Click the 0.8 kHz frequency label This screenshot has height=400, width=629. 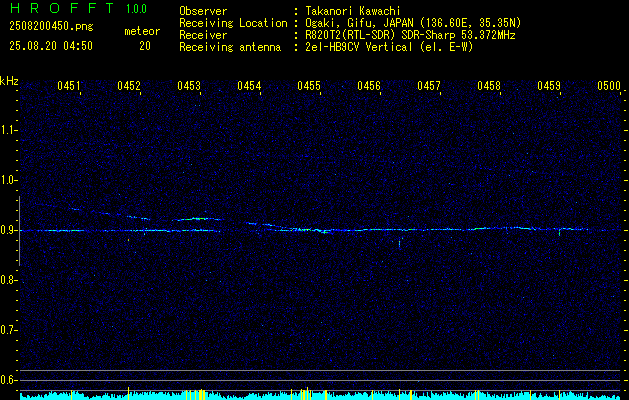point(8,280)
